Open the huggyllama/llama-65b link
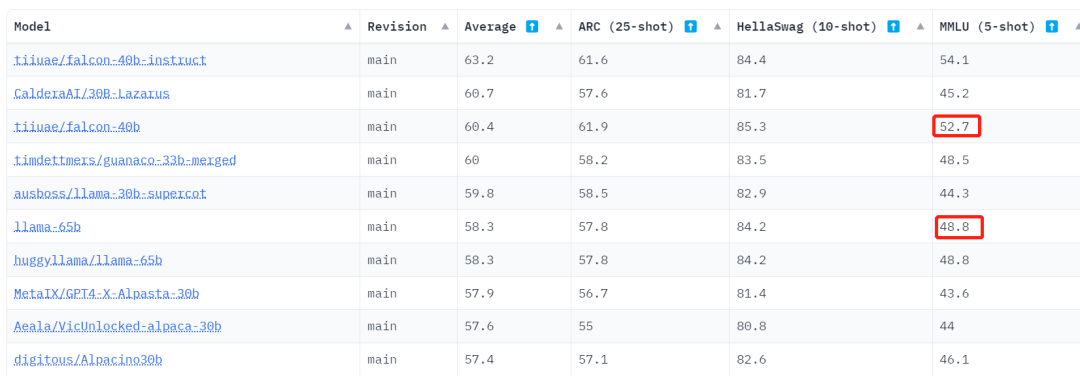This screenshot has height=376, width=1080. (x=88, y=260)
